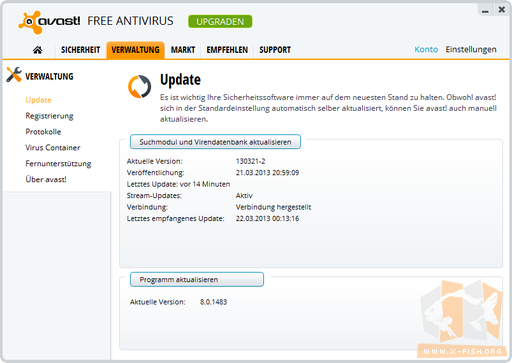512x363 pixels.
Task: Click release date 21.03.2013 20:59:09
Action: 267,173
